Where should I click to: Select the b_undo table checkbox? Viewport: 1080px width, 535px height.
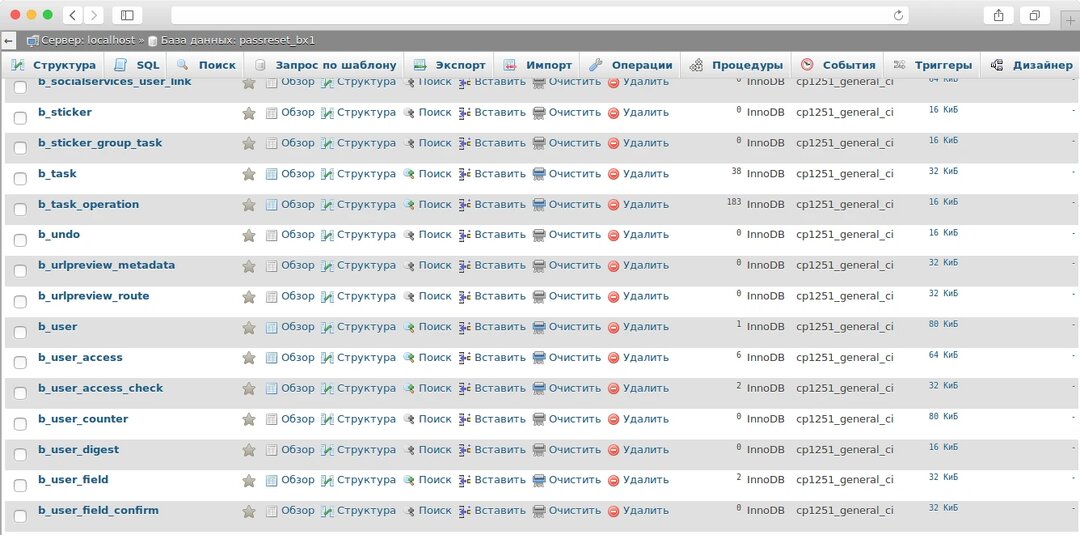tap(21, 240)
